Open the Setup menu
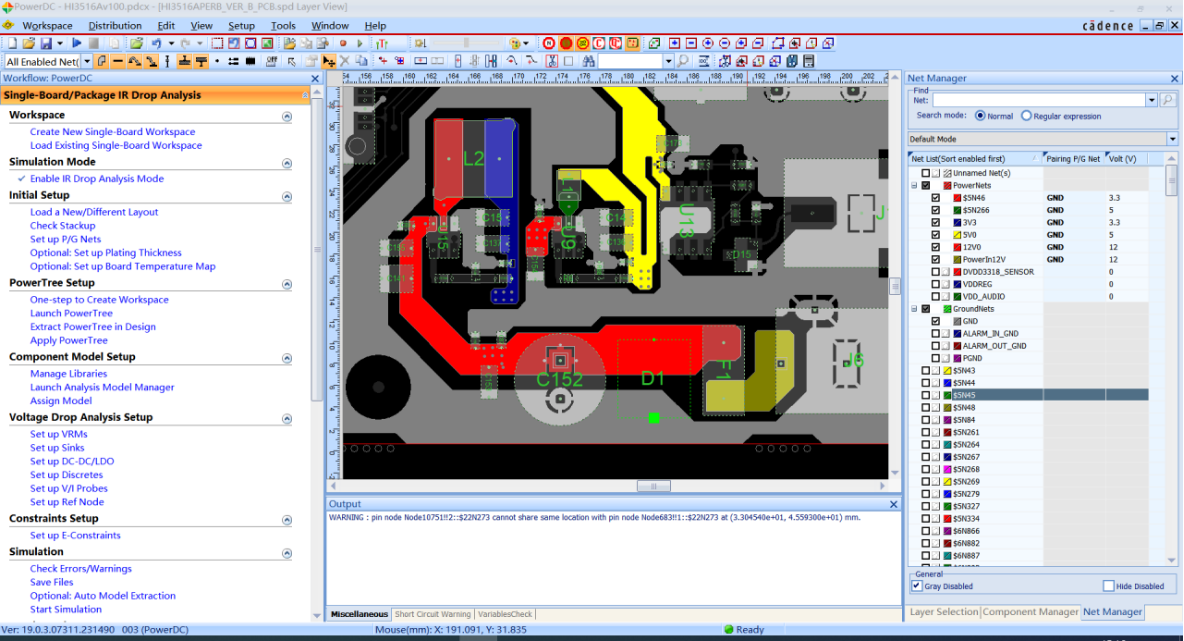1184x641 pixels. point(242,26)
